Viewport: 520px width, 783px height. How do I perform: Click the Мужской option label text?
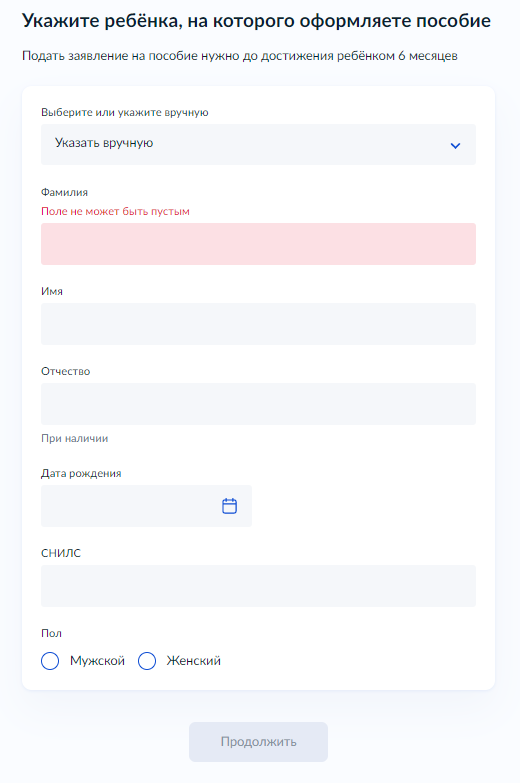97,661
